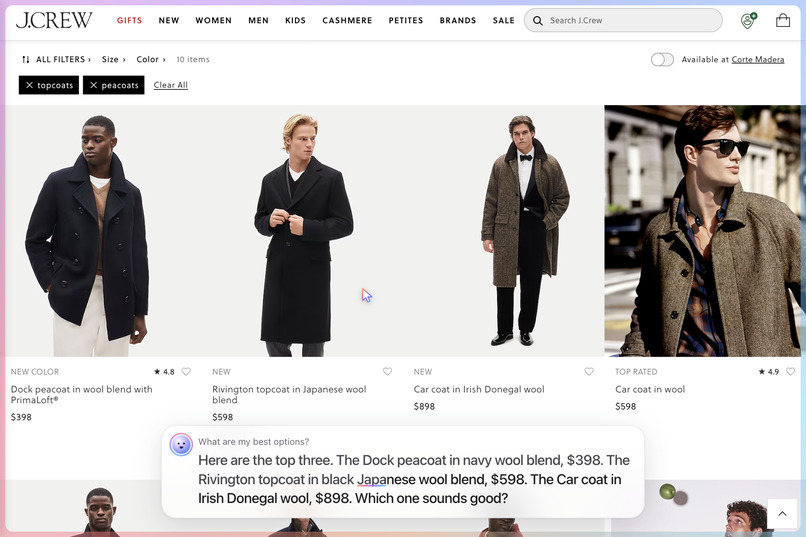Open the Petites menu
Viewport: 806px width, 537px height.
406,21
